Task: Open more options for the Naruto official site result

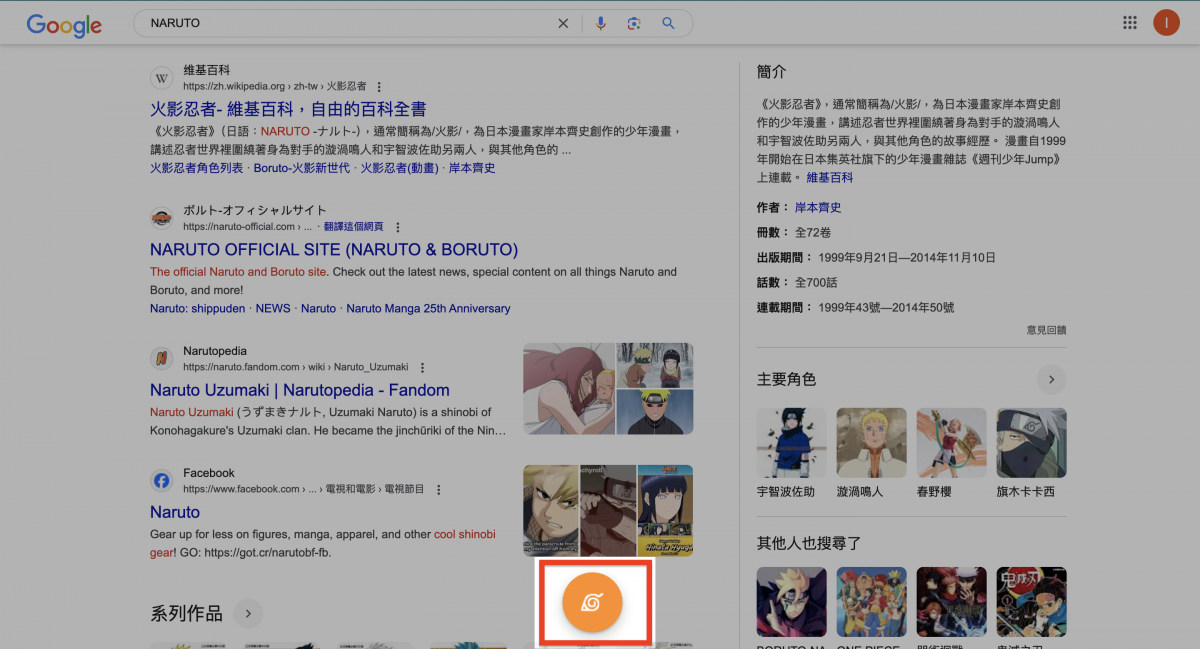Action: tap(398, 227)
